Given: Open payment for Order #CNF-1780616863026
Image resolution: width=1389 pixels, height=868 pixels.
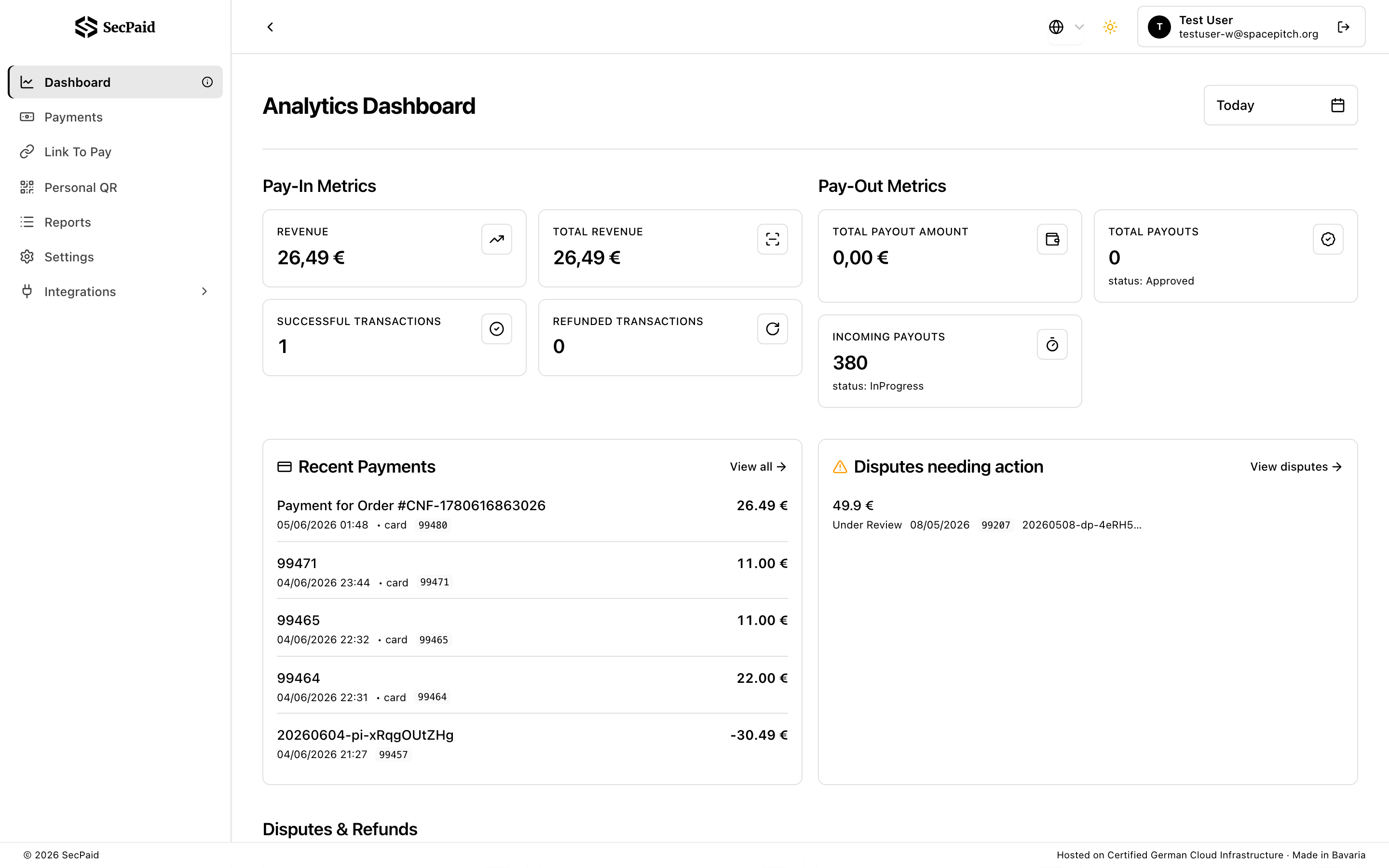Looking at the screenshot, I should 532,515.
